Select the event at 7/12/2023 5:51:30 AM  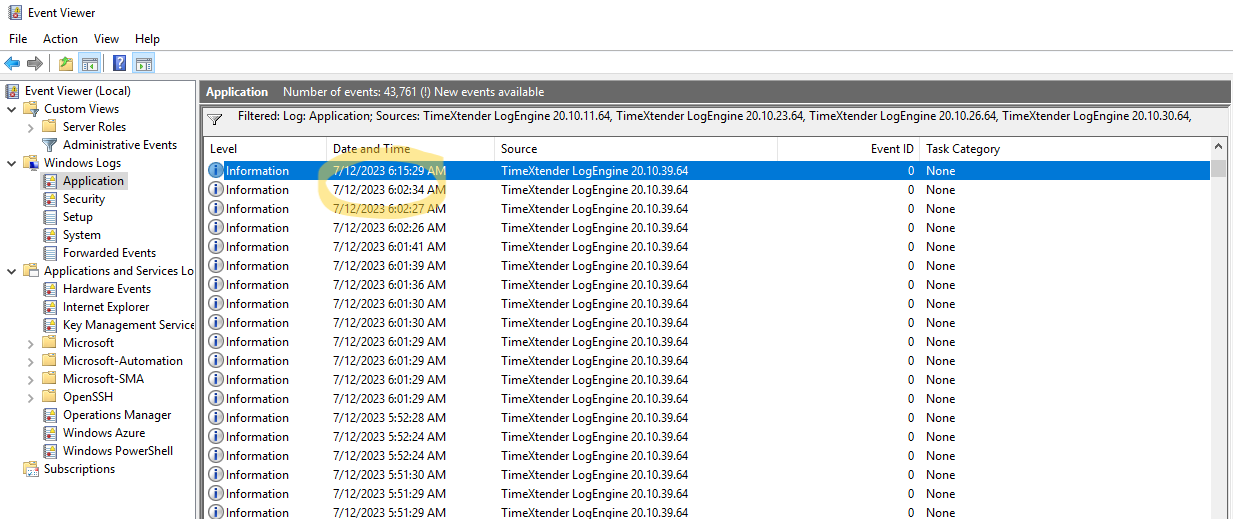coord(707,475)
